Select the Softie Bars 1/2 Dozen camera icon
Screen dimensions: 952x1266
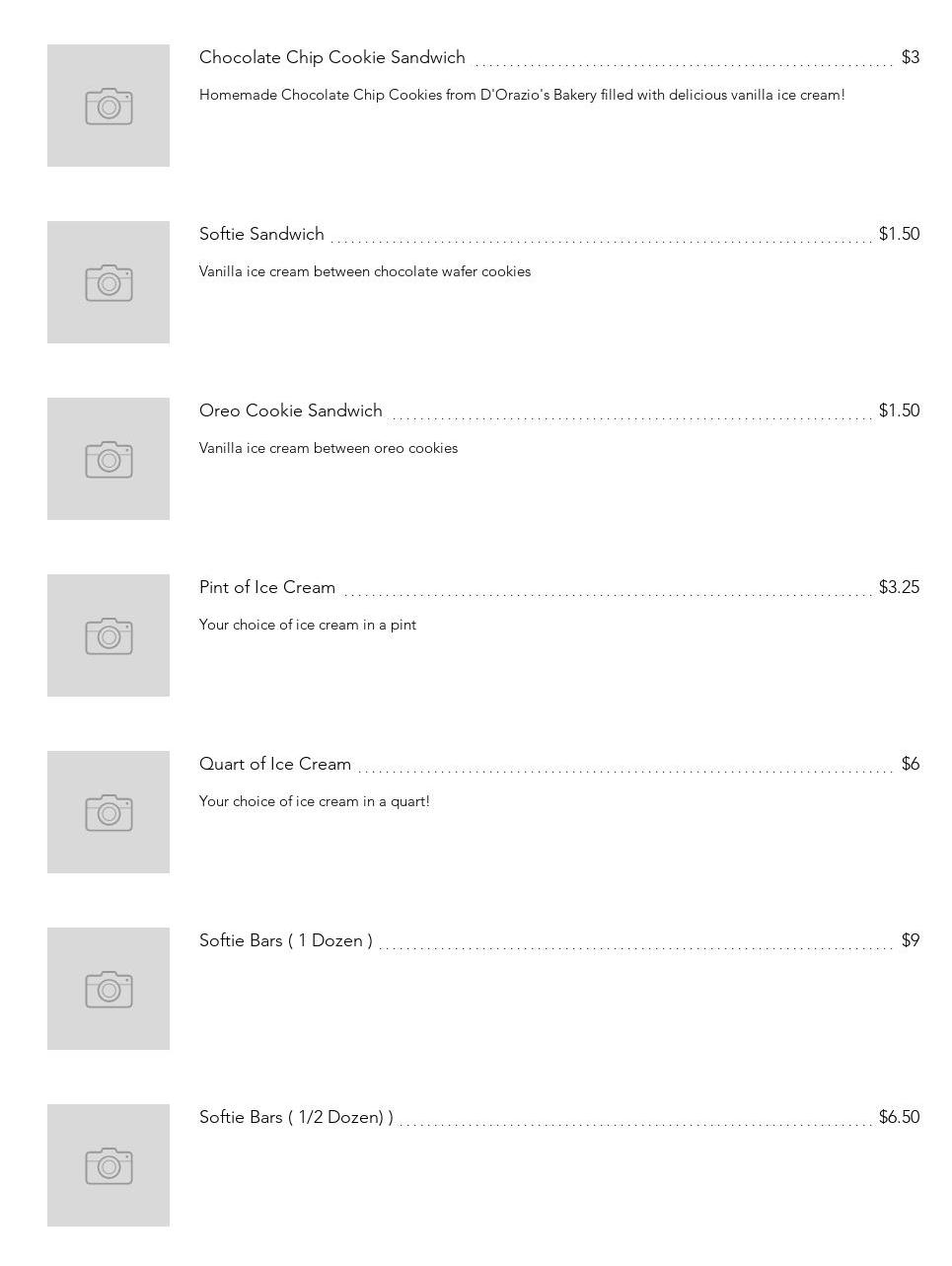click(109, 1165)
